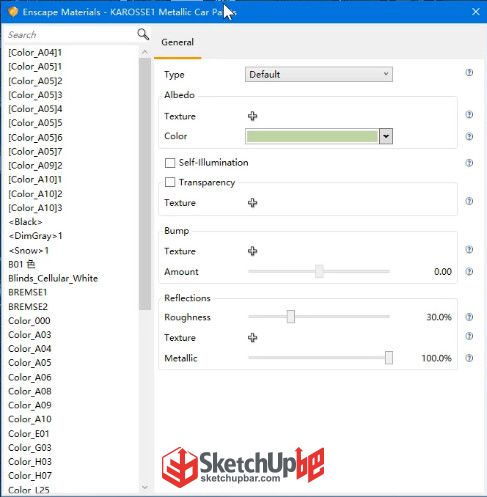Expand the Albedo color dropdown arrow
Screen dimensions: 487x497
pyautogui.click(x=386, y=136)
